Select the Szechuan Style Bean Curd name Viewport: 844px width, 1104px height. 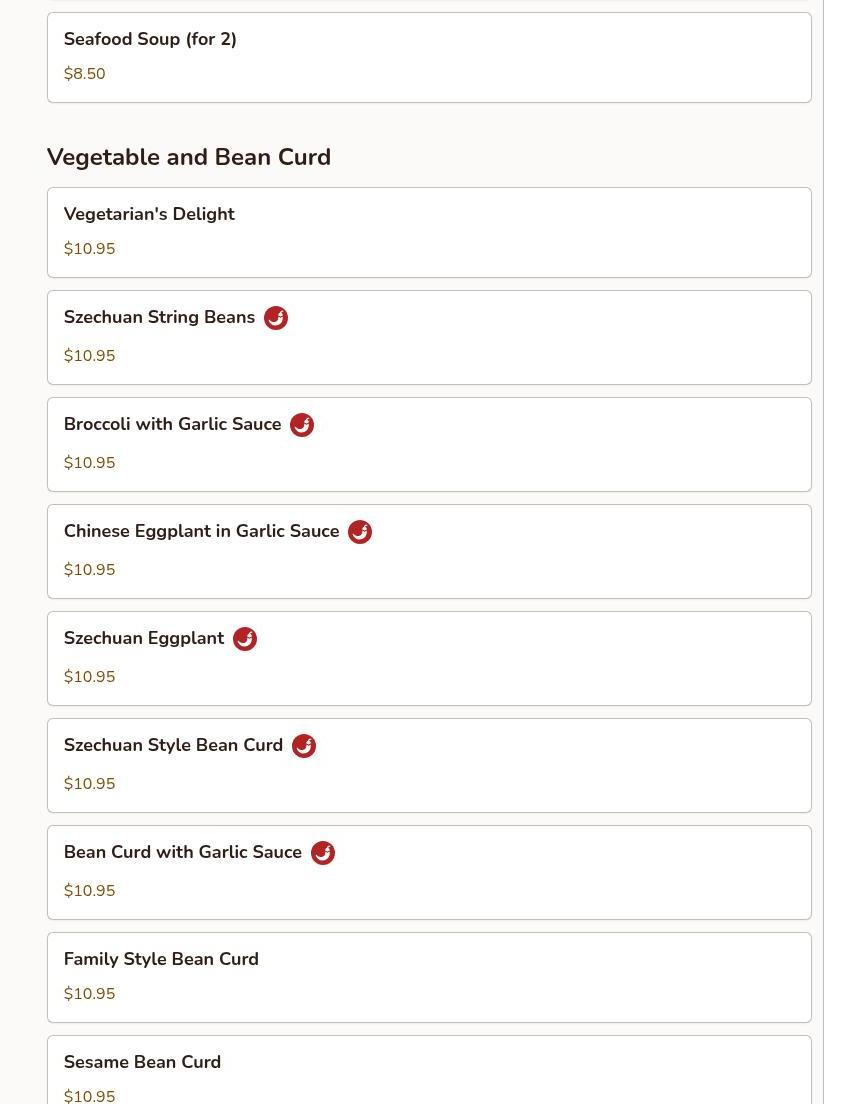[x=173, y=745]
